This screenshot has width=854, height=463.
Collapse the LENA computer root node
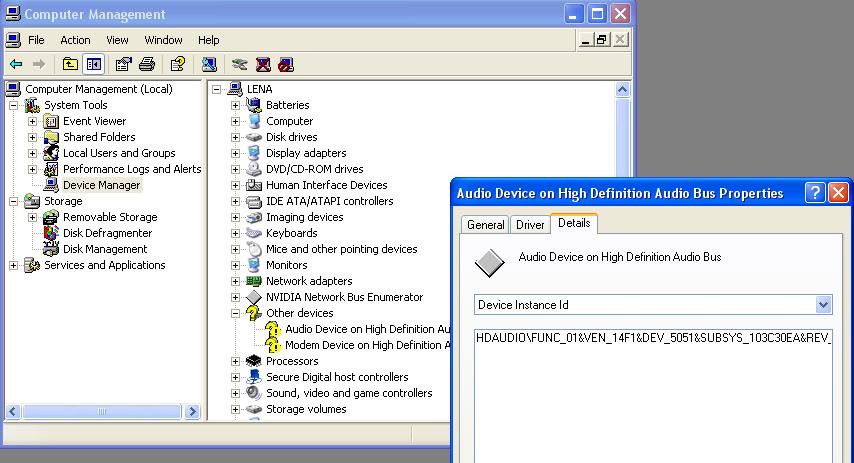tap(217, 89)
